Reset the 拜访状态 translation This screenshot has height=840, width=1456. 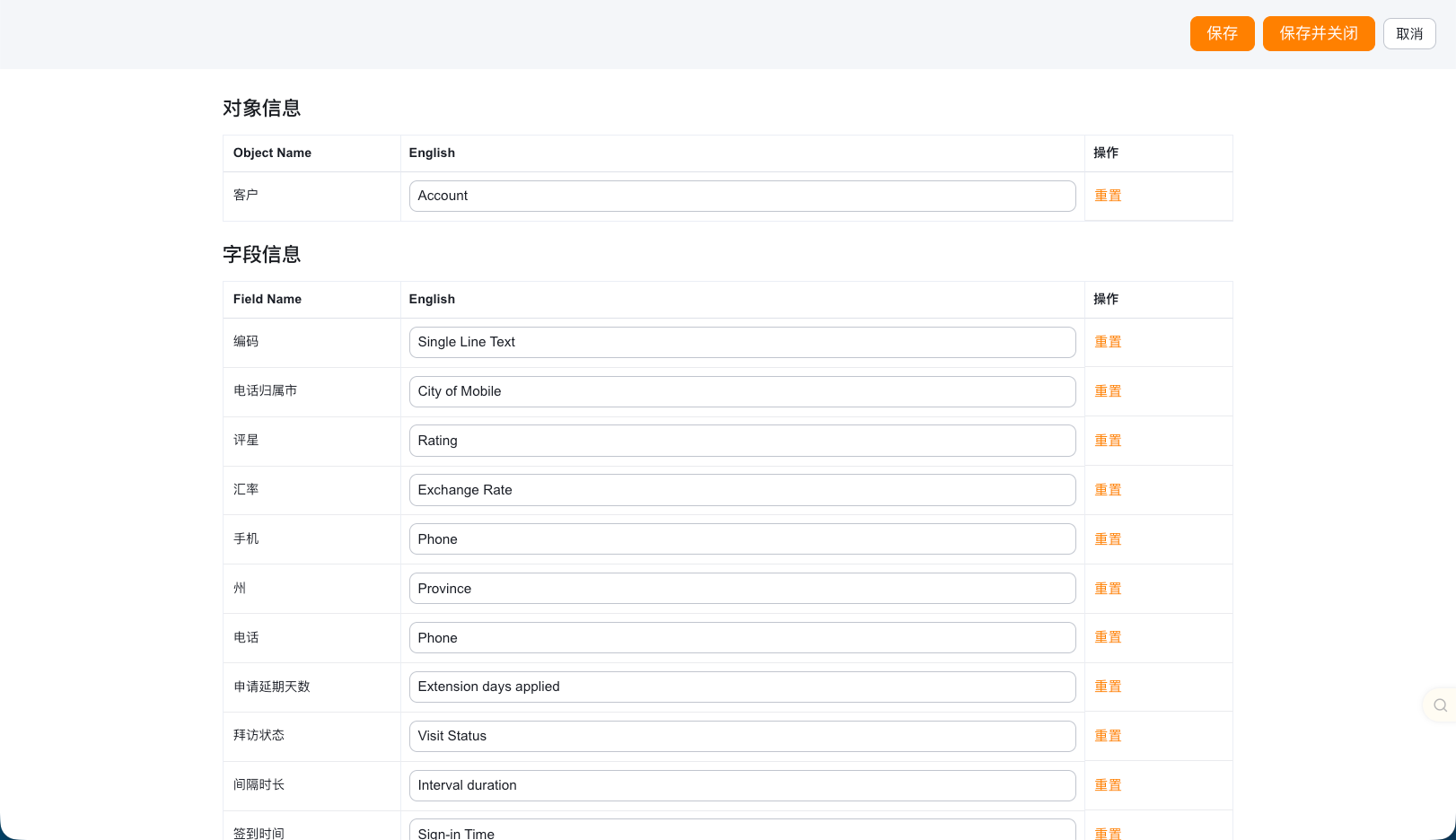click(x=1108, y=736)
